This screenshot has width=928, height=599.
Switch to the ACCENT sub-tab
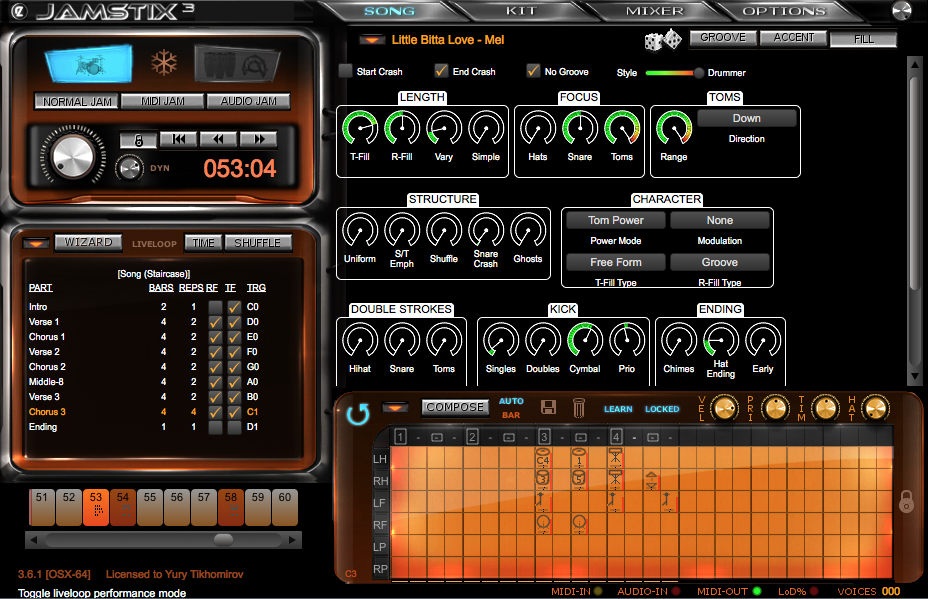click(x=794, y=37)
